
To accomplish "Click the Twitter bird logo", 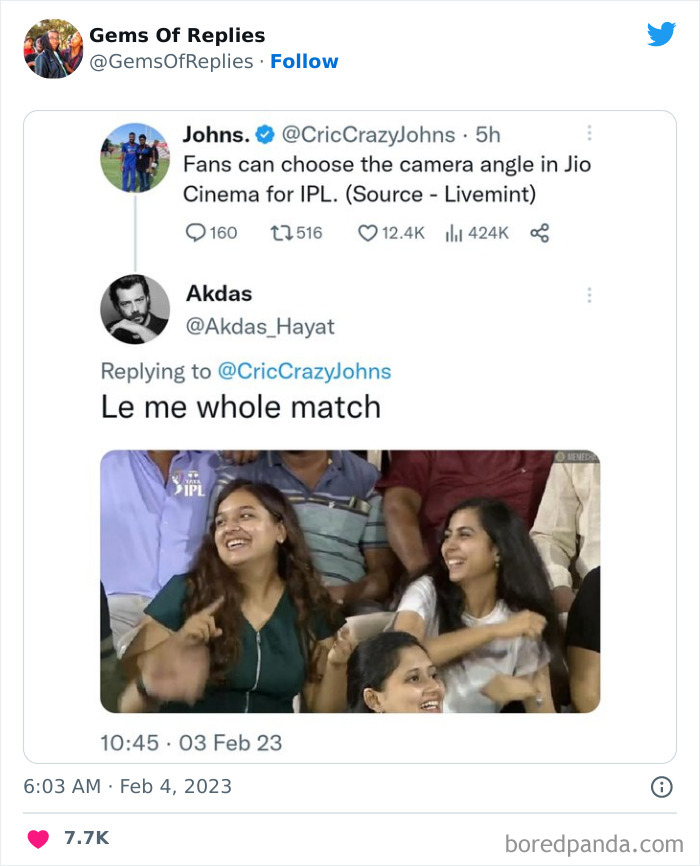I will (661, 35).
